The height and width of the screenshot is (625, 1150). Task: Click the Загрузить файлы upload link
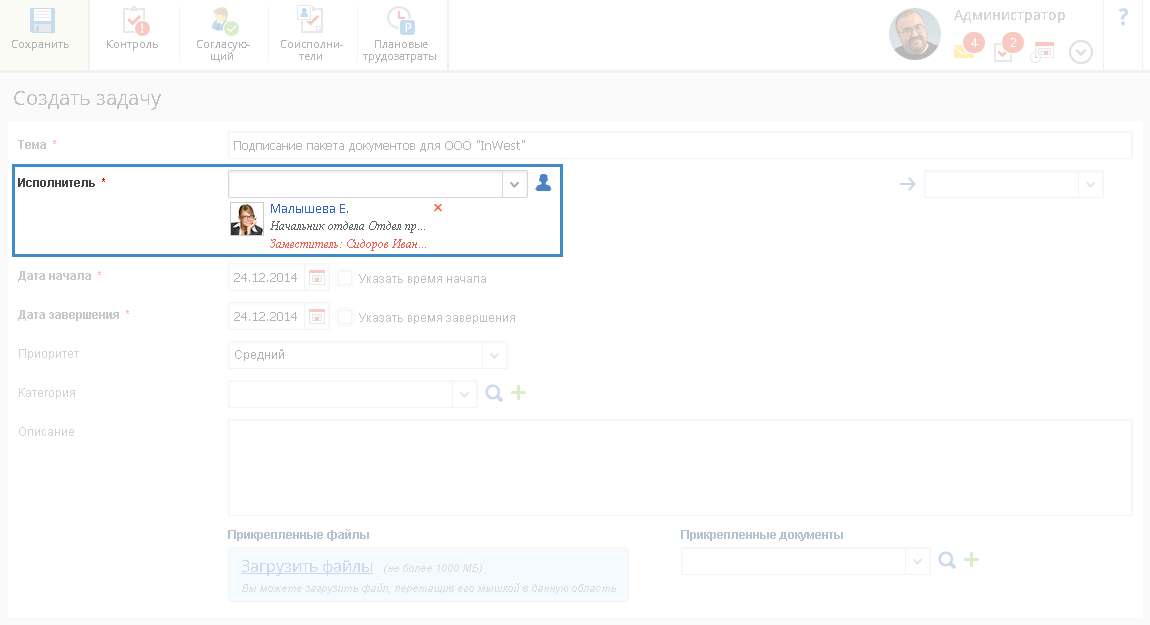[307, 566]
